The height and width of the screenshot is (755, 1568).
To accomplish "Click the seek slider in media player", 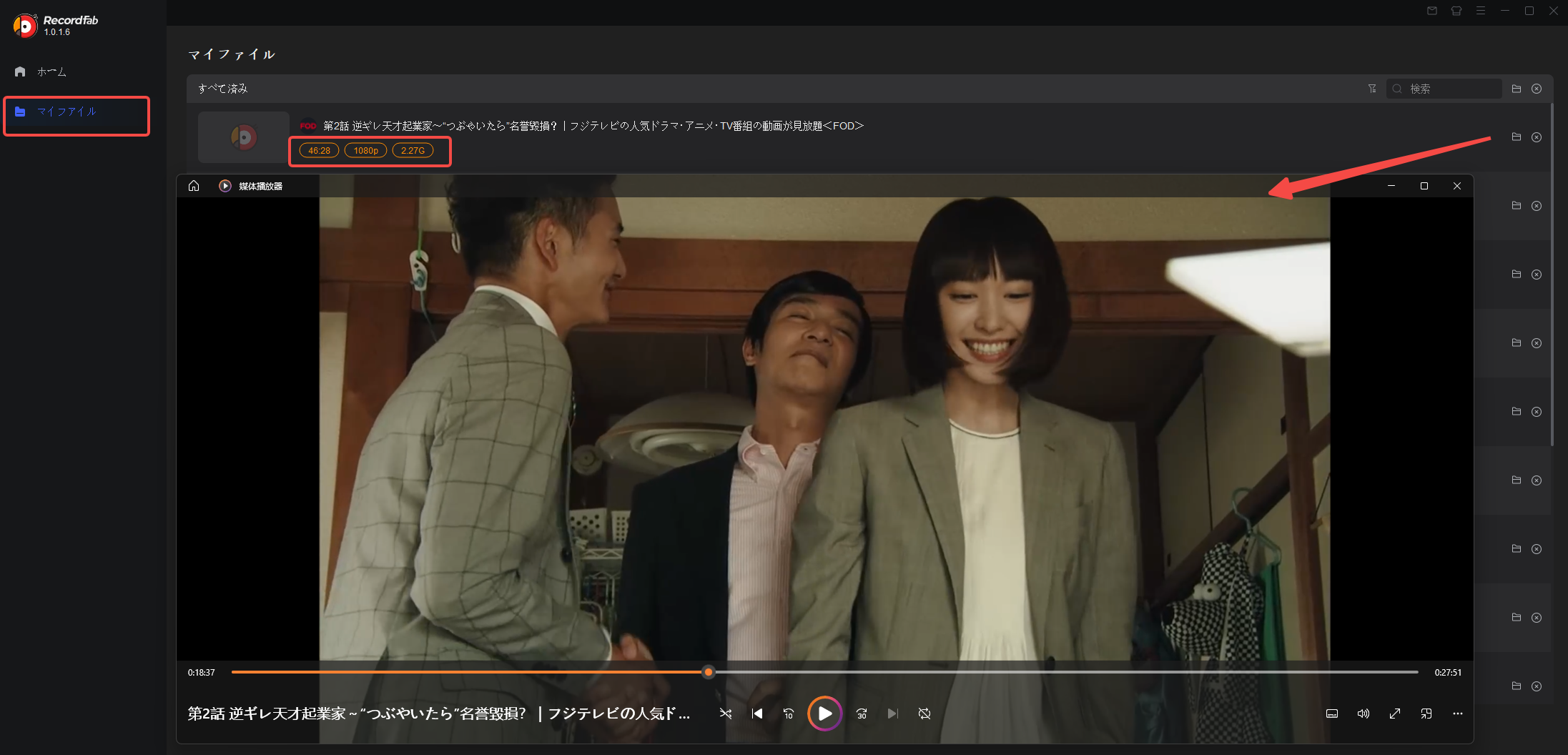I will click(x=824, y=672).
